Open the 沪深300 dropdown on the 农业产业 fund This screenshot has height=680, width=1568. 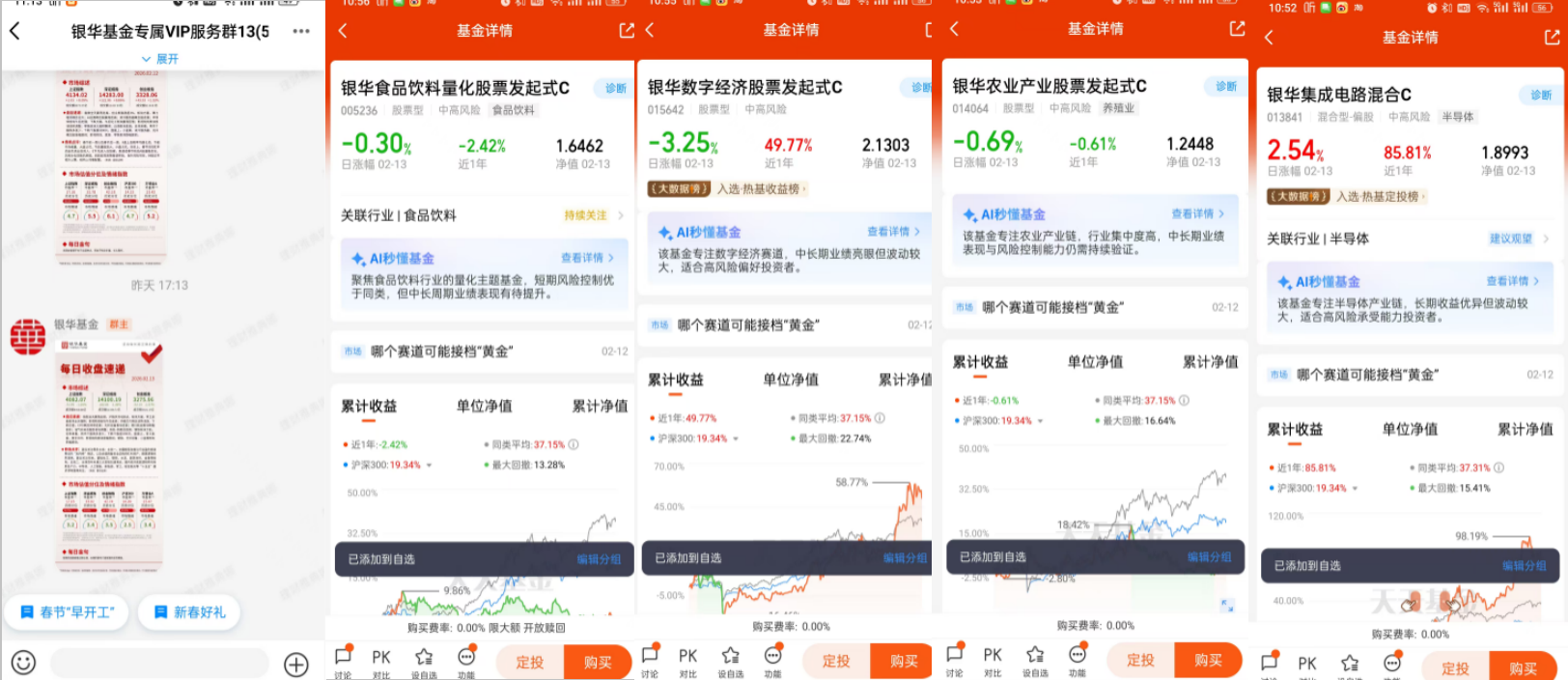point(998,421)
